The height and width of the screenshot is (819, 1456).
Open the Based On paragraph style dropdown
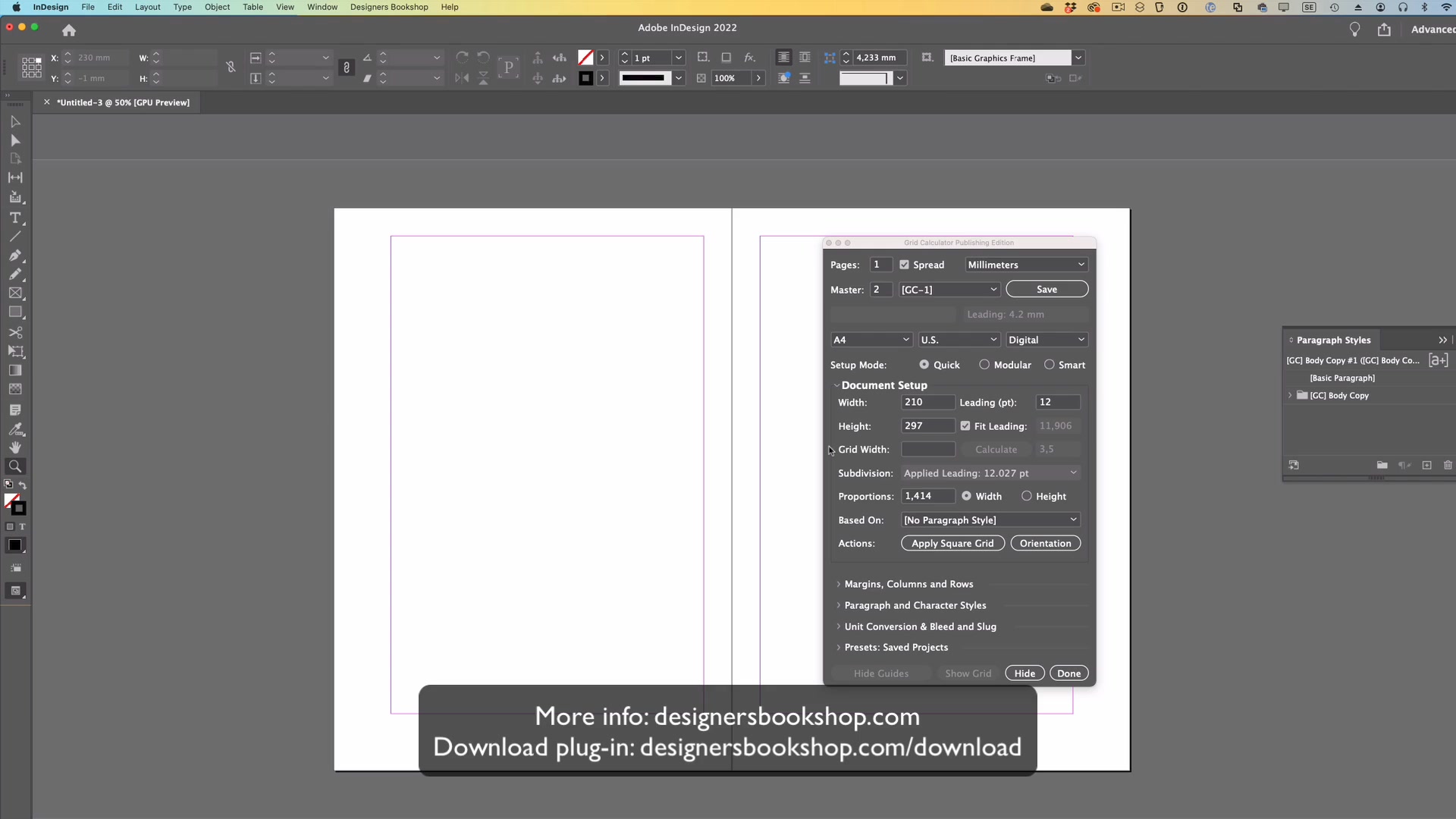tap(990, 520)
